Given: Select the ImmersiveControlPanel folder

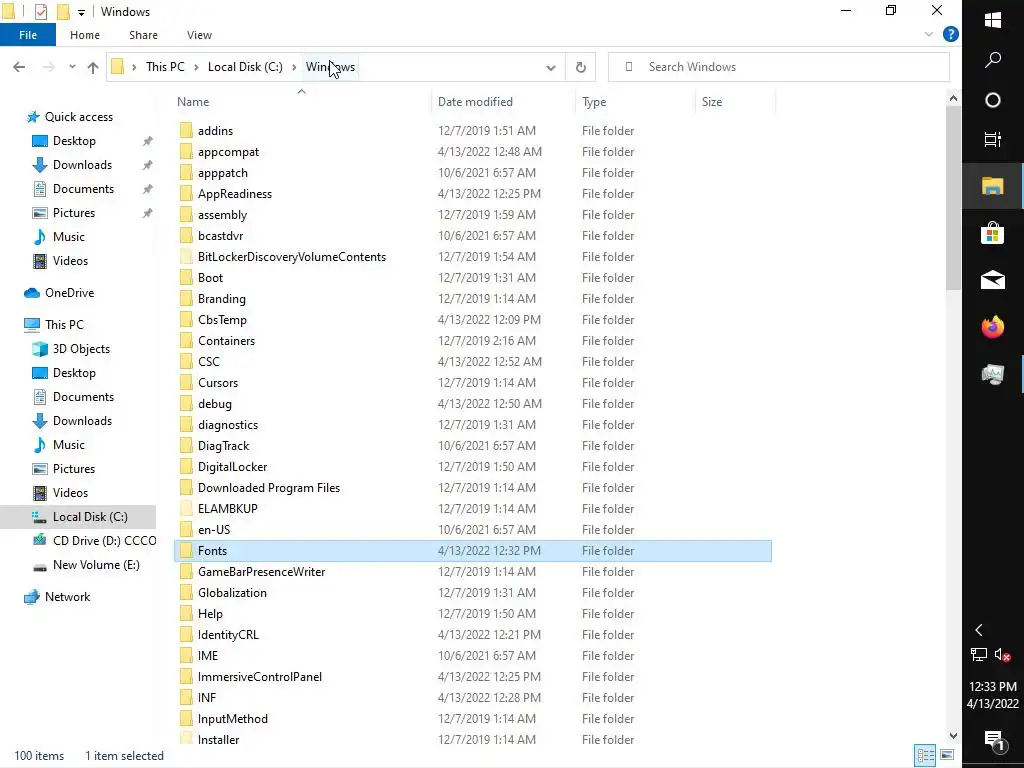Looking at the screenshot, I should coord(259,677).
